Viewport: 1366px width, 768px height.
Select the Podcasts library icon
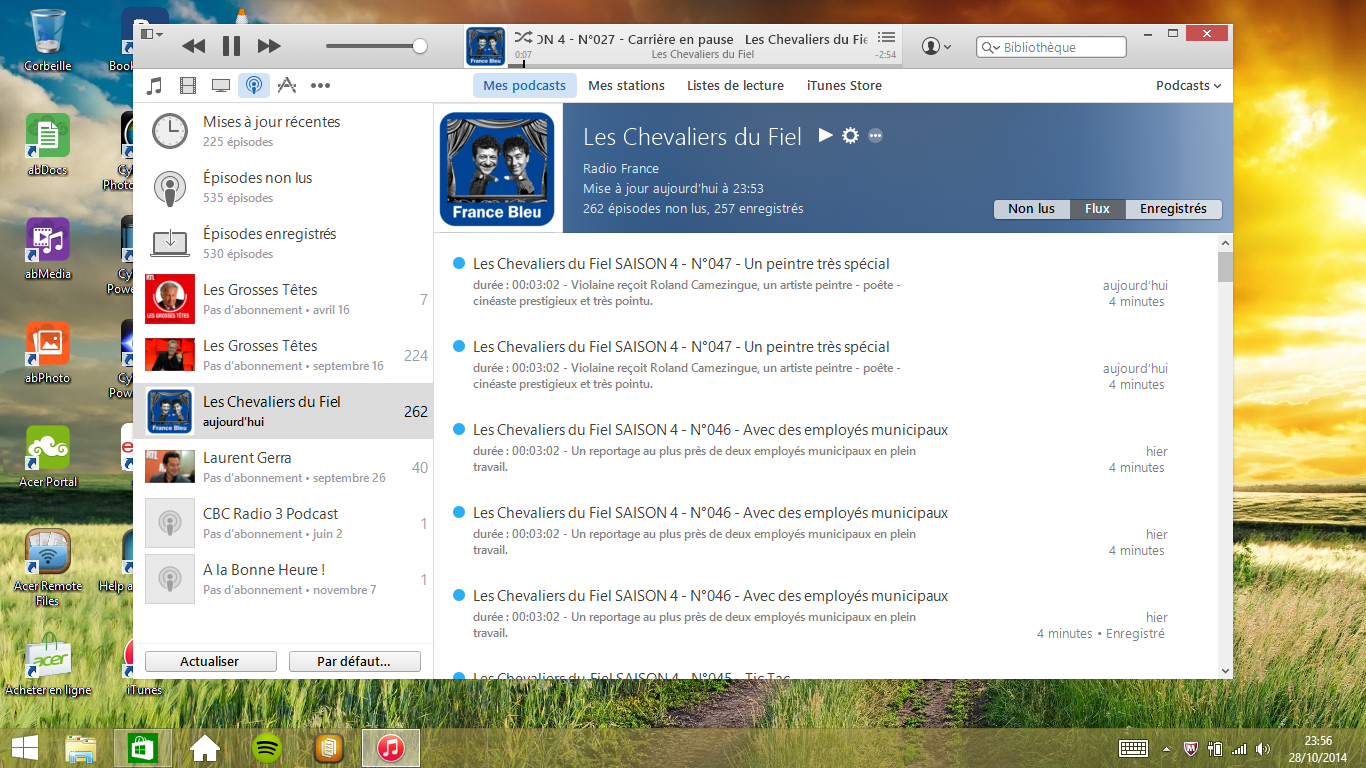click(254, 85)
